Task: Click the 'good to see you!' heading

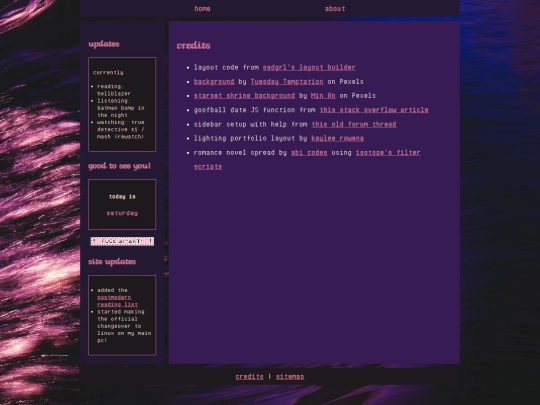Action: click(x=119, y=166)
